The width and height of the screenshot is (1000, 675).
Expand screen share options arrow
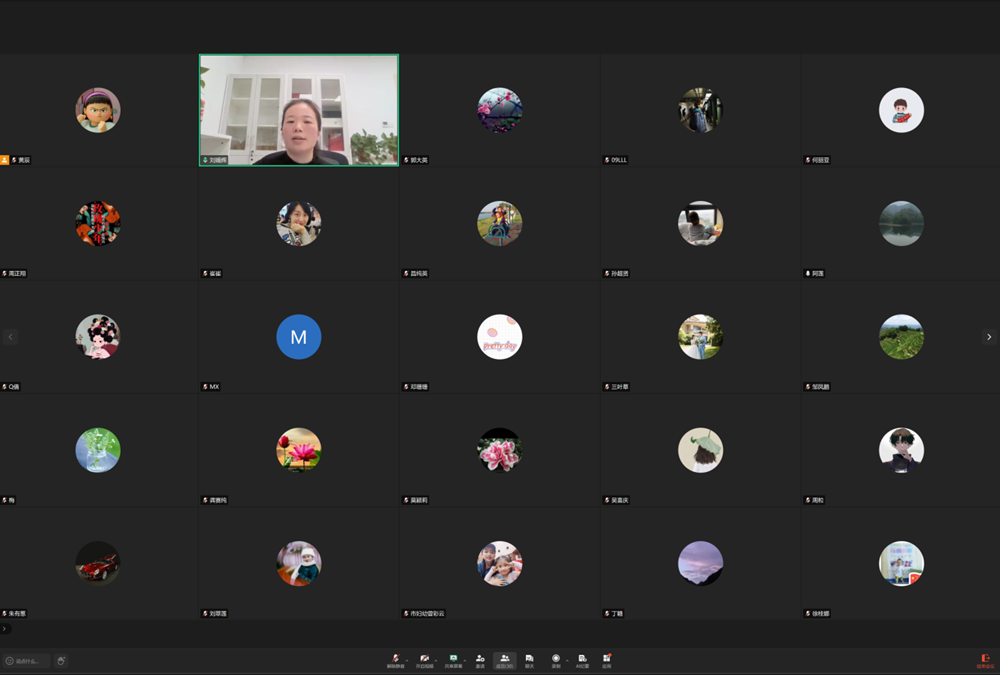coord(466,659)
